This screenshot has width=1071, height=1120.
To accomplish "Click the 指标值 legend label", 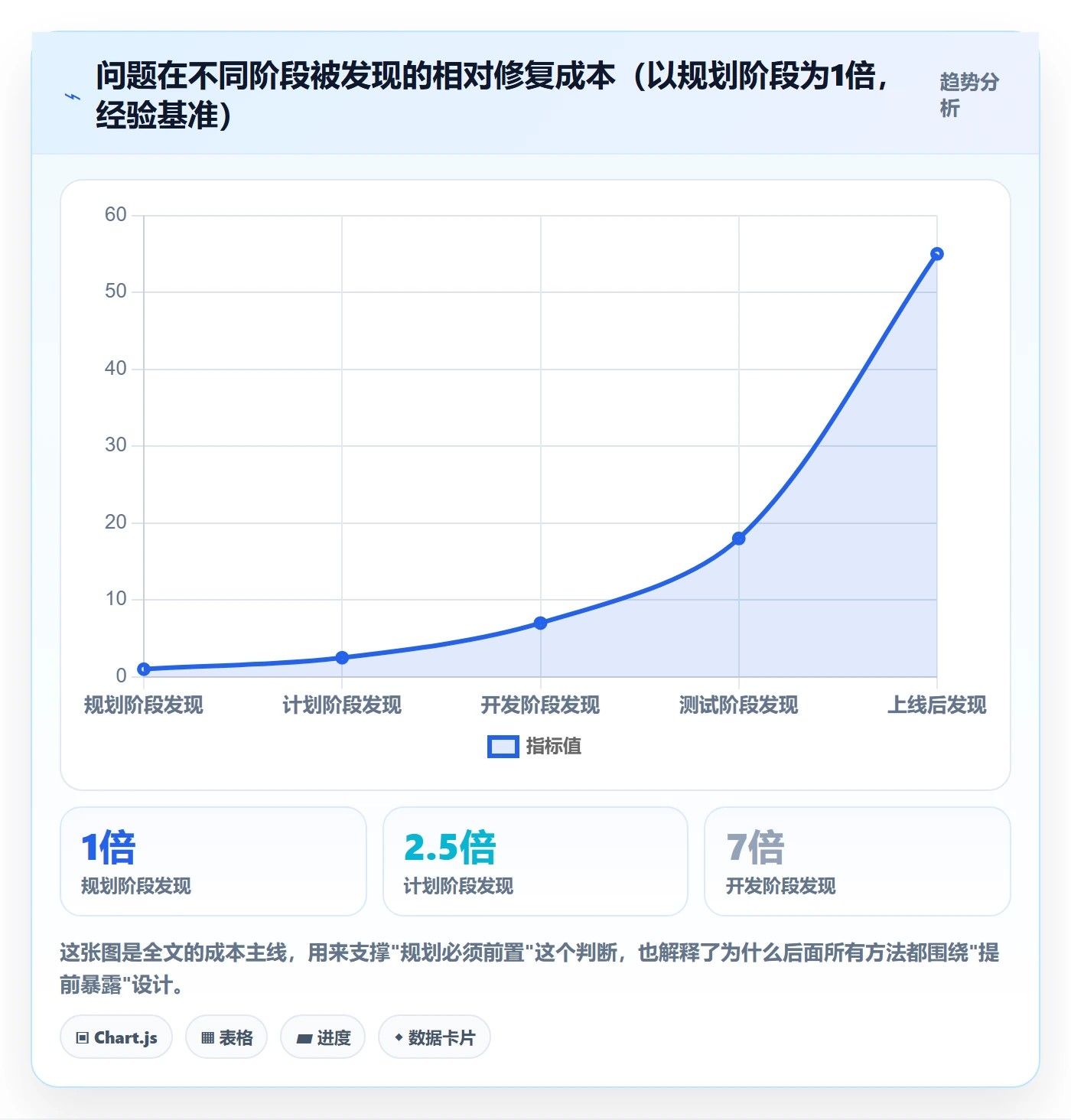I will 554,747.
